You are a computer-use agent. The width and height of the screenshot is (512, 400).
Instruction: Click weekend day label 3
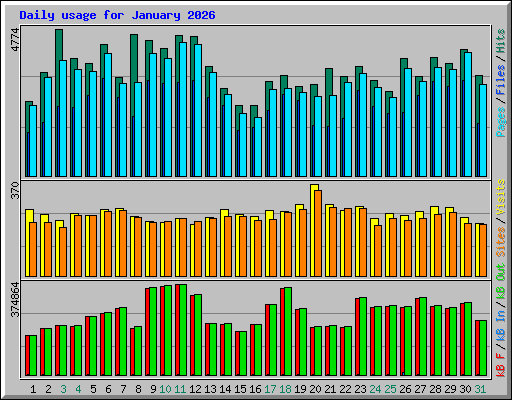tap(63, 389)
